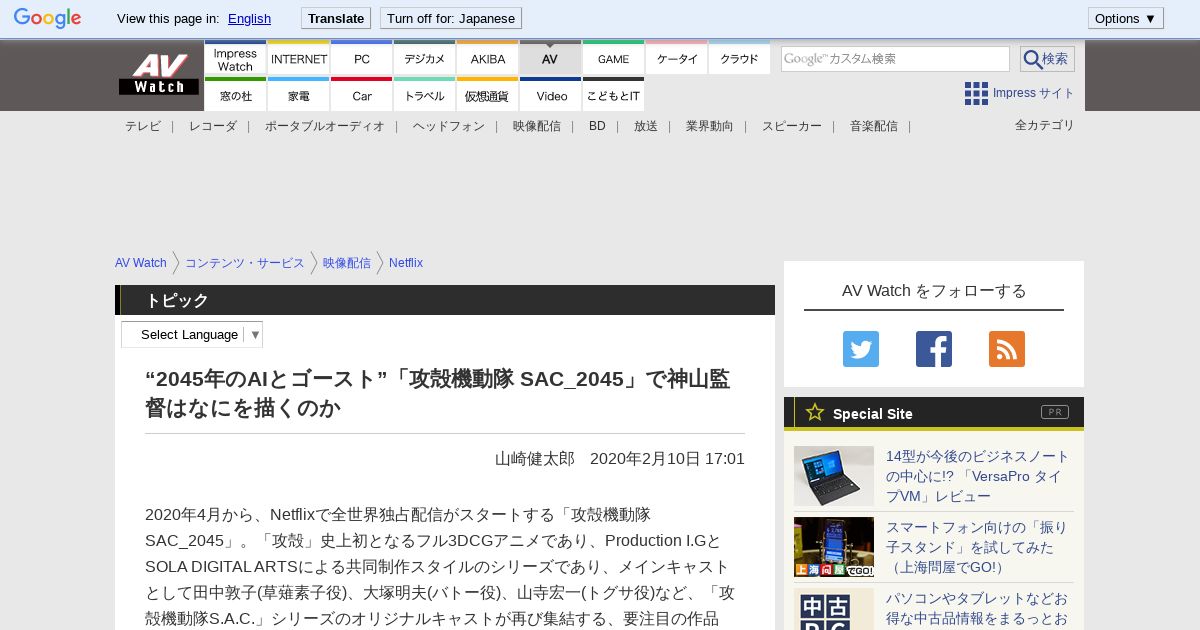Viewport: 1200px width, 630px height.
Task: Open the ケータイ Watch tab
Action: point(677,58)
